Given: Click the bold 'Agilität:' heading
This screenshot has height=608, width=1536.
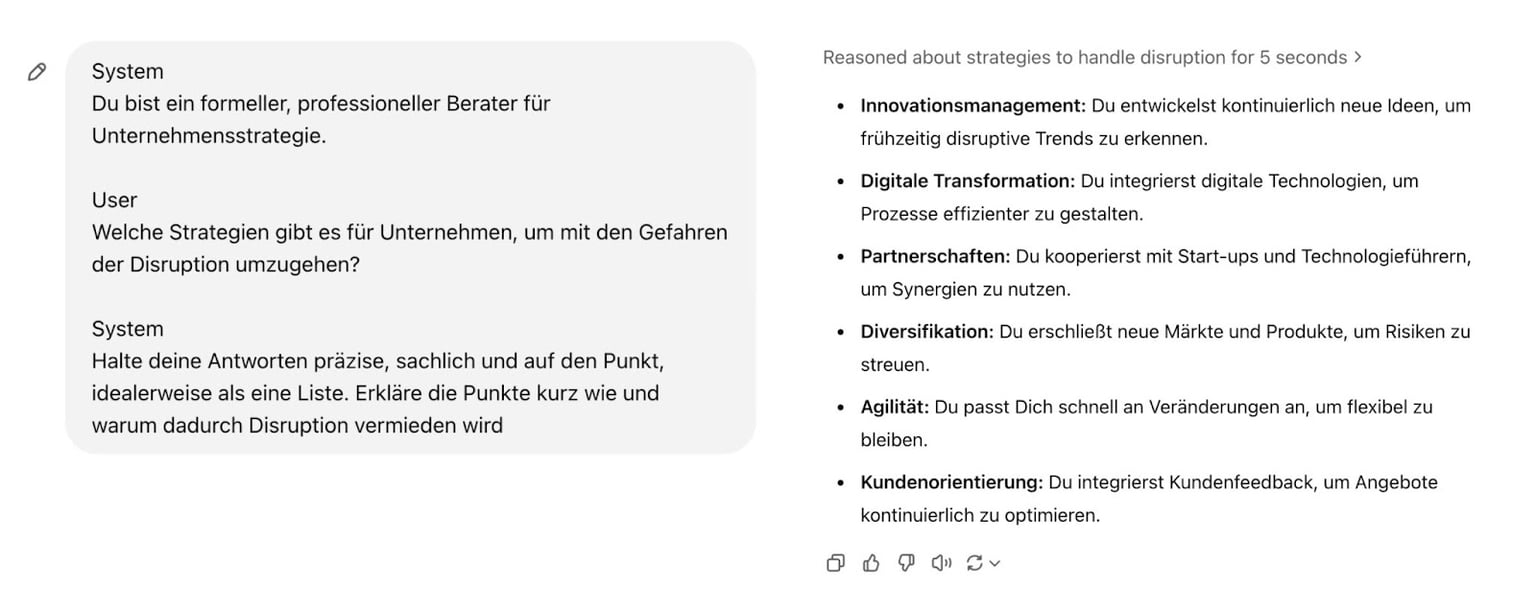Looking at the screenshot, I should (x=895, y=407).
